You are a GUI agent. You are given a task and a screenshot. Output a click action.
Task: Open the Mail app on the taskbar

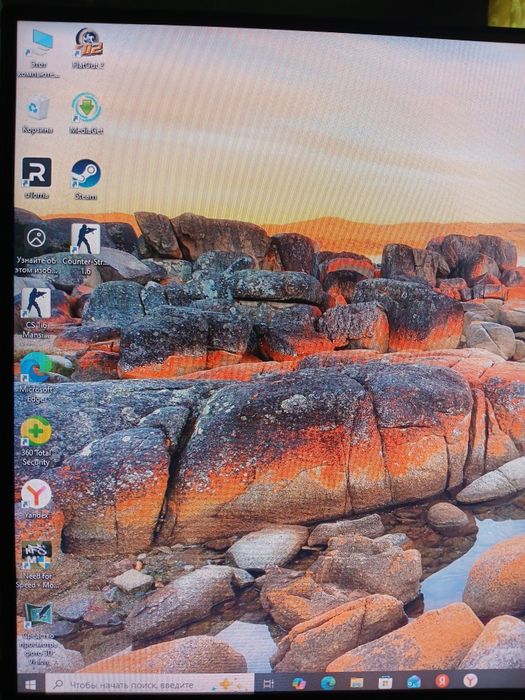[414, 682]
